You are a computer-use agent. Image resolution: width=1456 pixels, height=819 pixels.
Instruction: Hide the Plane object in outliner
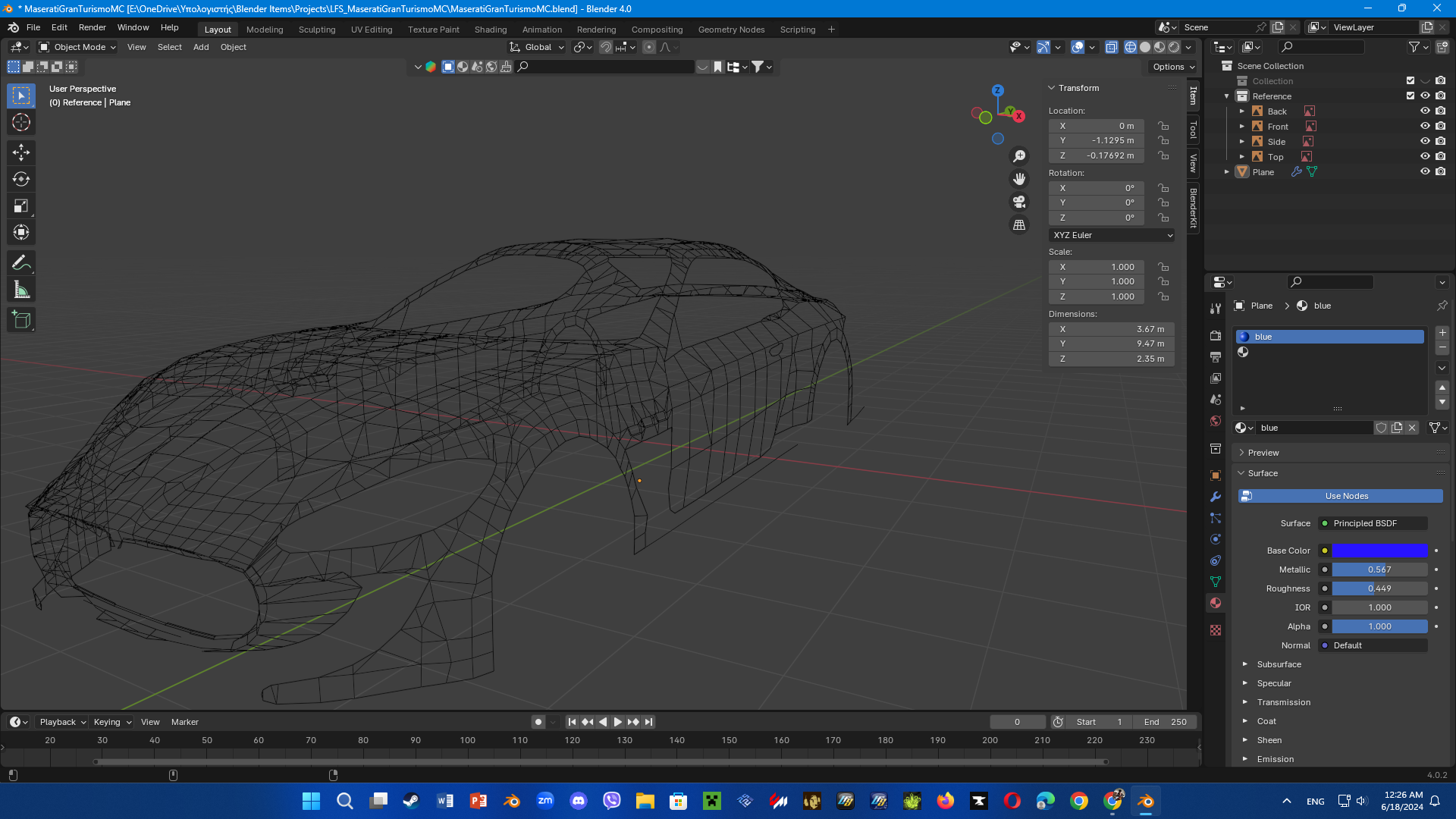pyautogui.click(x=1425, y=172)
